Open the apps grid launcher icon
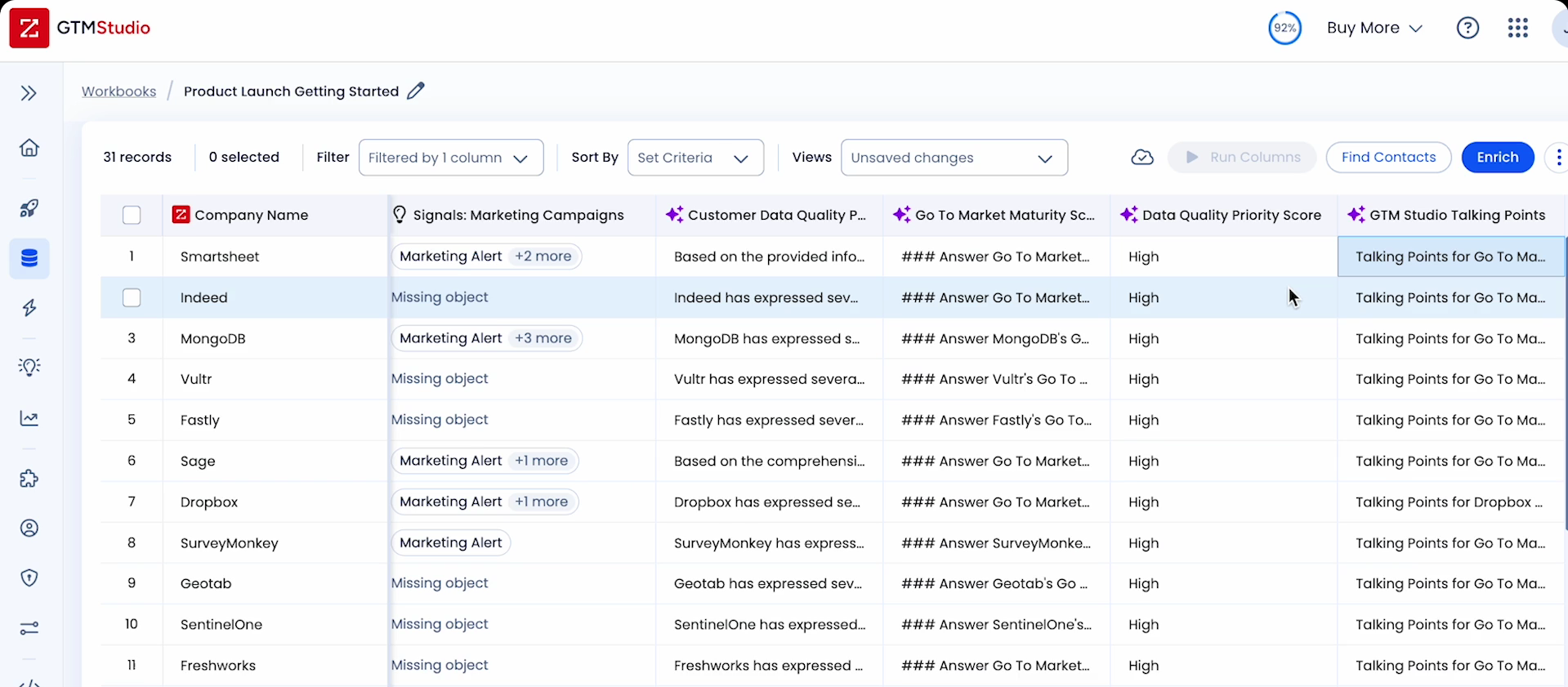 (1517, 28)
